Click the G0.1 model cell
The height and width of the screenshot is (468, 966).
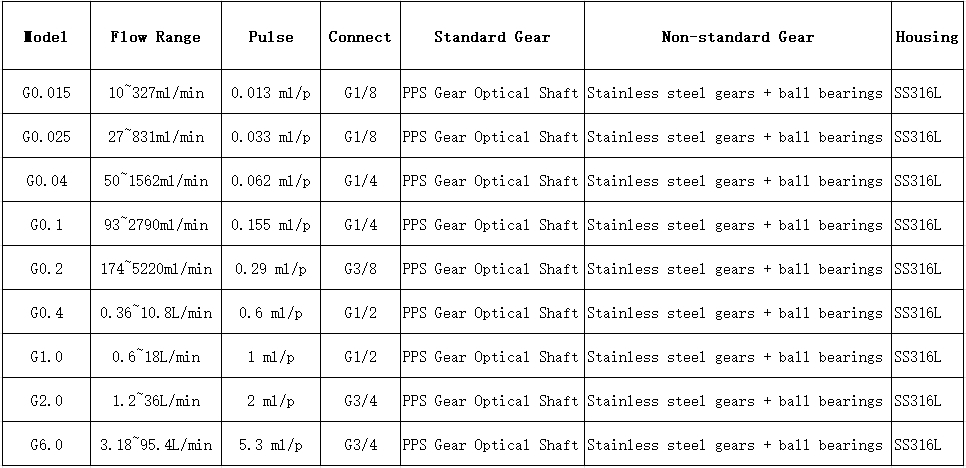tap(46, 225)
